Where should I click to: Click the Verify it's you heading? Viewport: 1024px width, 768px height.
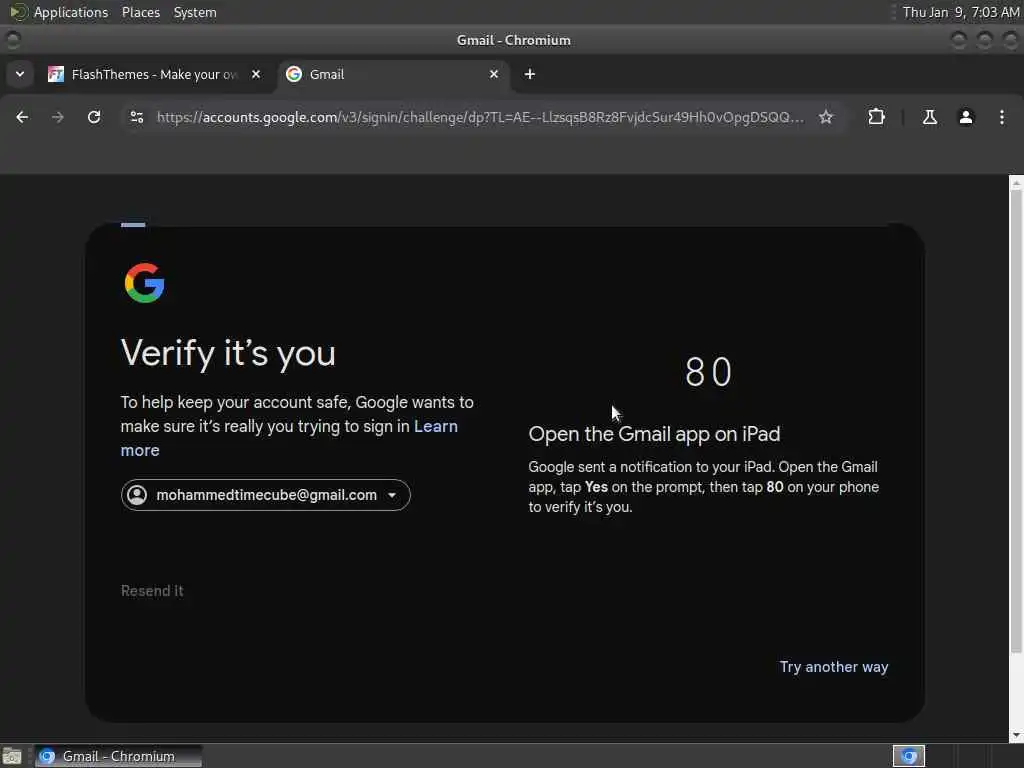point(228,353)
